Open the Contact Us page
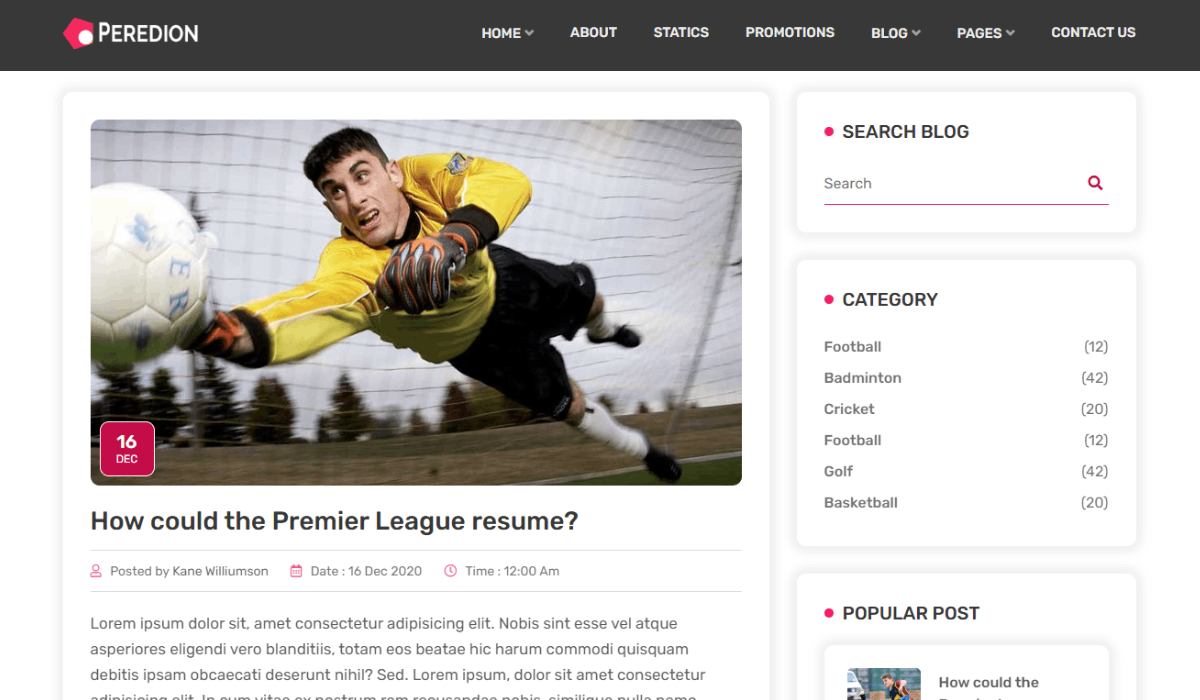This screenshot has width=1200, height=700. (x=1093, y=32)
